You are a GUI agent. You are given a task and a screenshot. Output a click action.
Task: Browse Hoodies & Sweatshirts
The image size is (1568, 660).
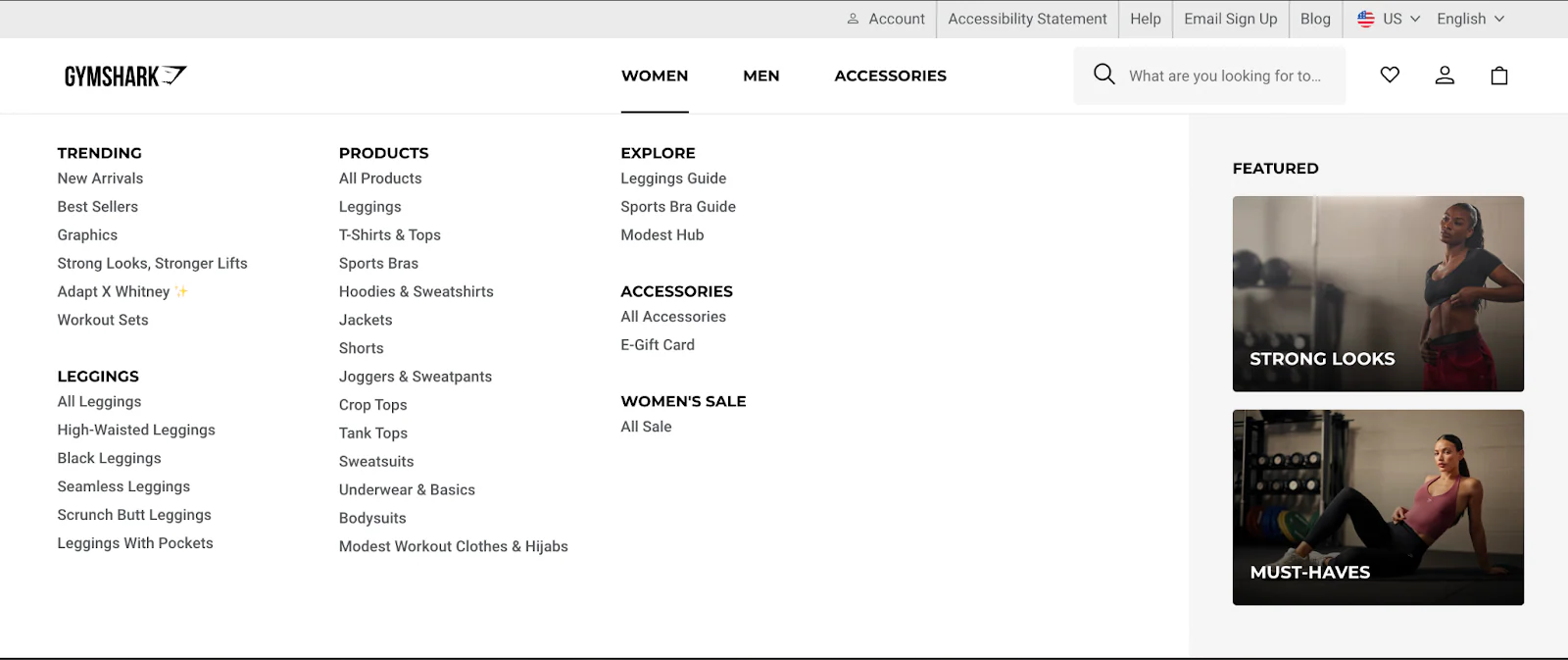[x=416, y=292]
